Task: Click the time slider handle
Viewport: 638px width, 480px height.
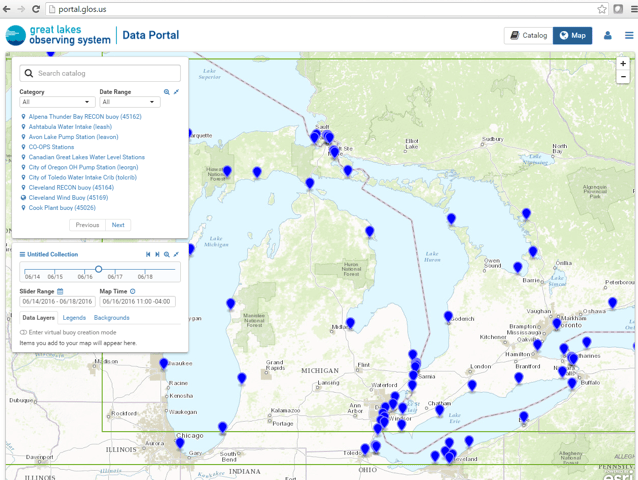Action: [98, 269]
